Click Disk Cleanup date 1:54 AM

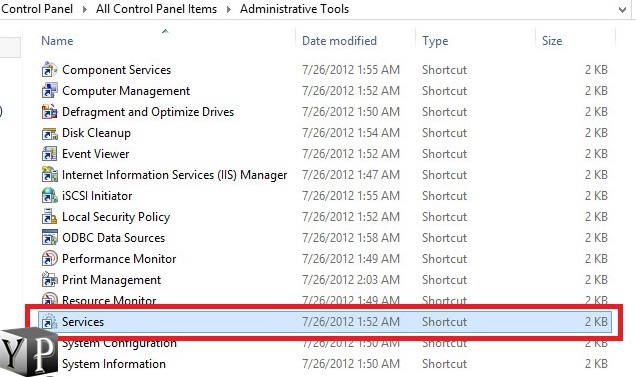351,133
